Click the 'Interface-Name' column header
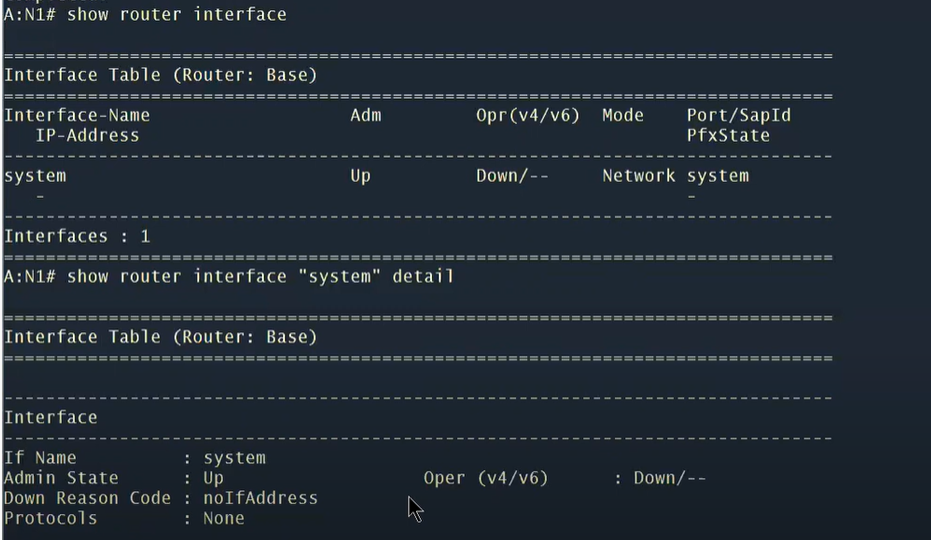Image resolution: width=931 pixels, height=540 pixels. click(77, 115)
